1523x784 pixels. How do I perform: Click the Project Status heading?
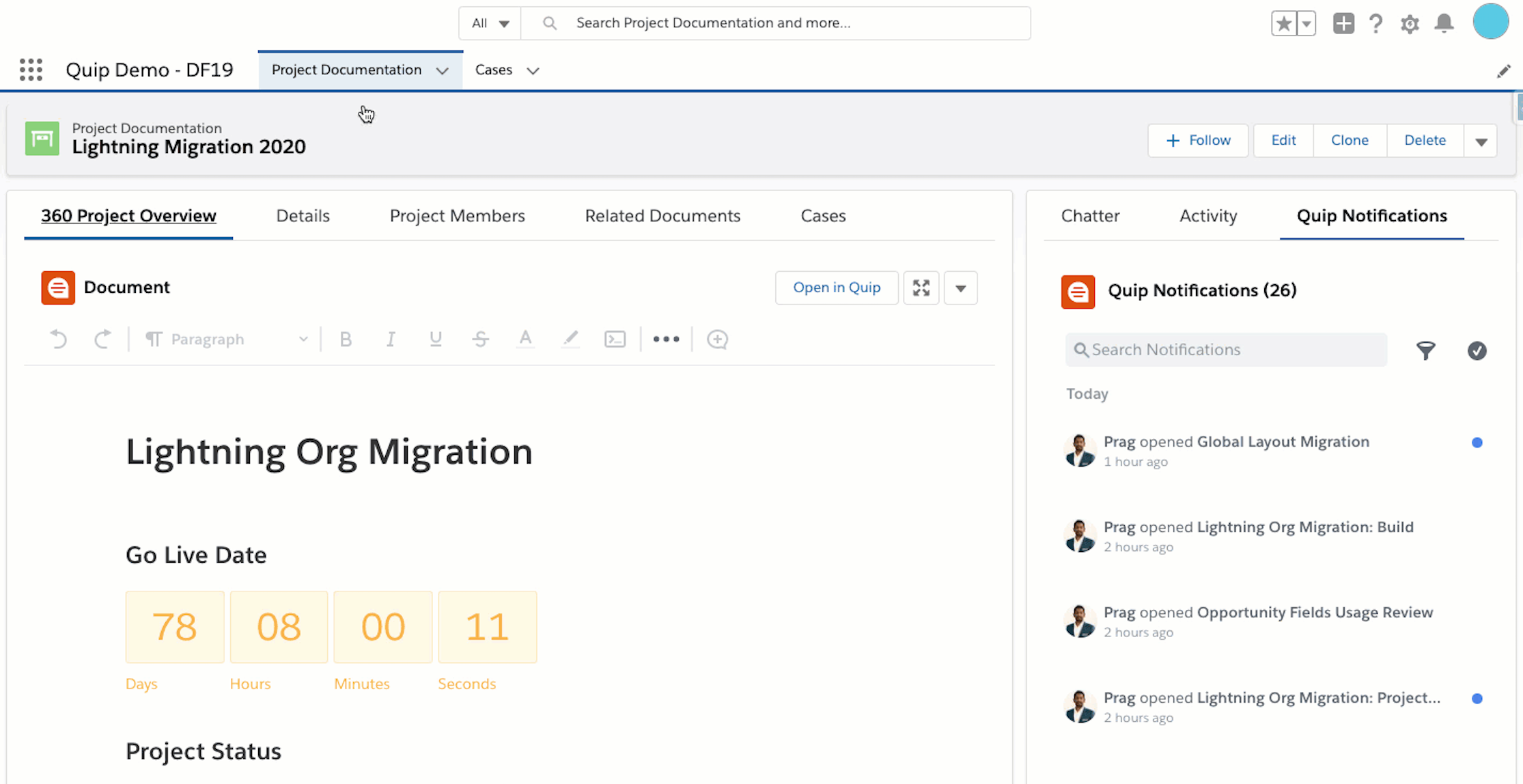[x=204, y=751]
